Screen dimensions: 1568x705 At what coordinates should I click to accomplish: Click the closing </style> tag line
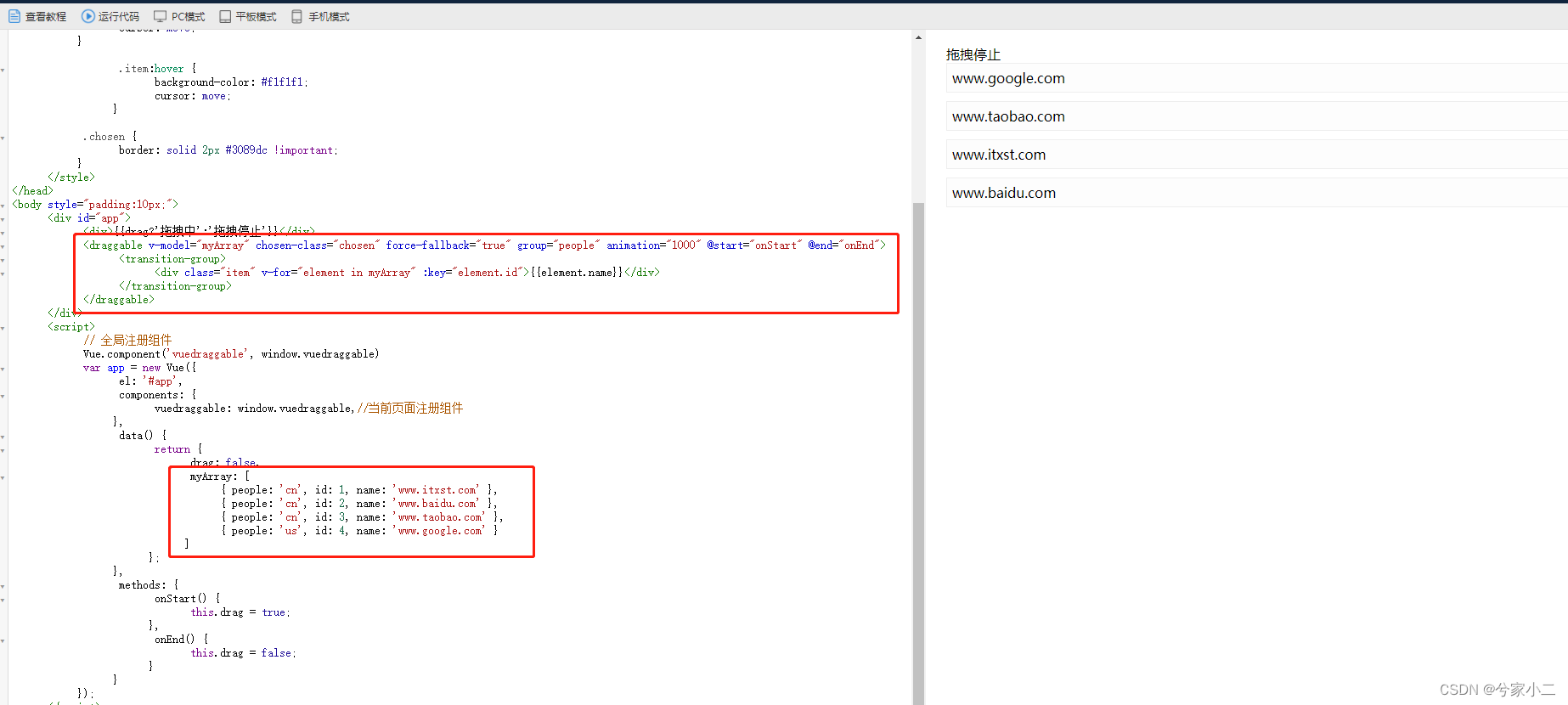coord(71,178)
